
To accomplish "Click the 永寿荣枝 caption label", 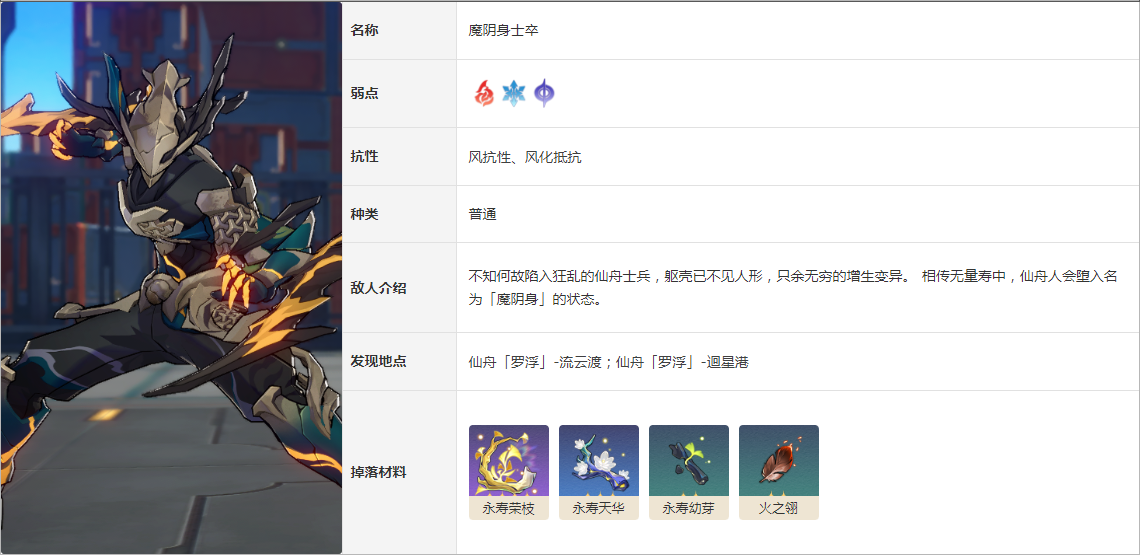I will pyautogui.click(x=509, y=508).
